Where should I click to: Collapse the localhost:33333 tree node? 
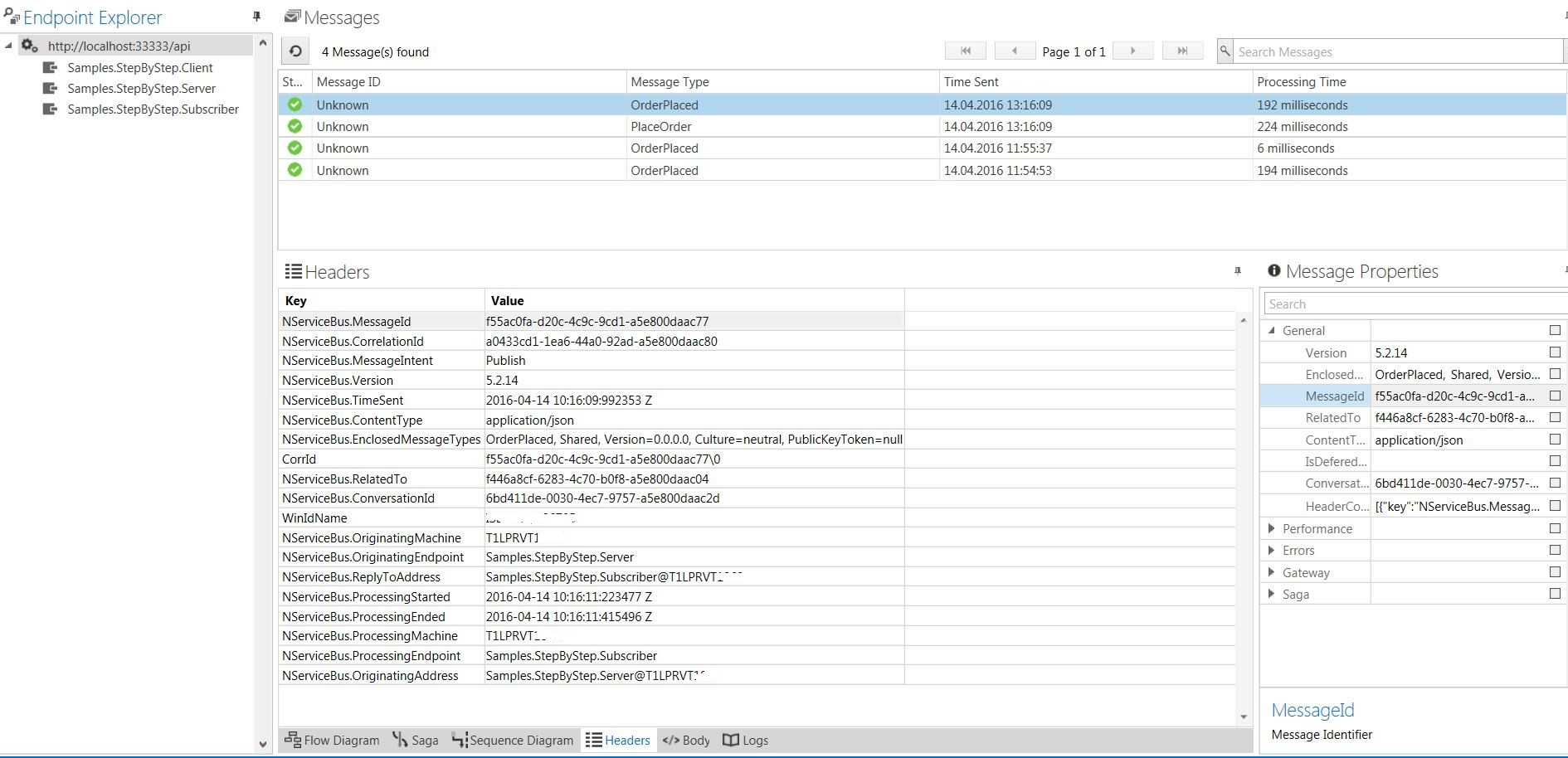(8, 46)
